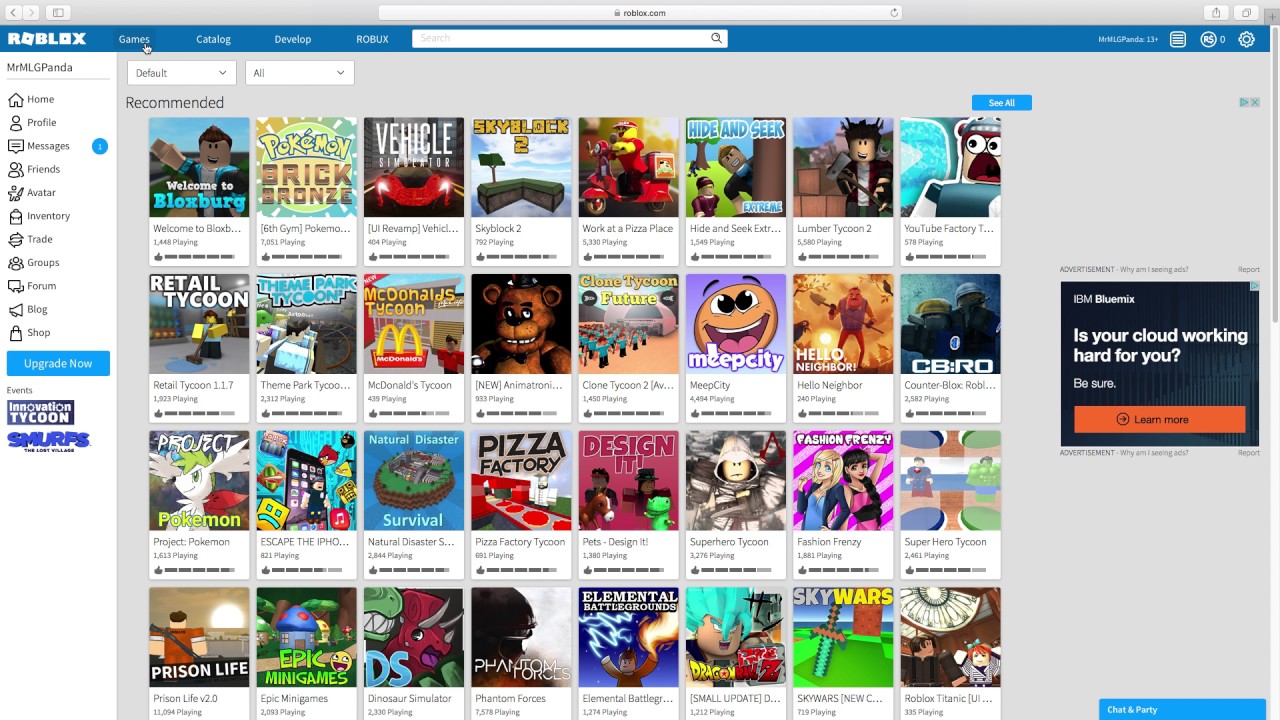The image size is (1280, 720).
Task: Click the Prison Life v2.0 title
Action: pyautogui.click(x=185, y=699)
